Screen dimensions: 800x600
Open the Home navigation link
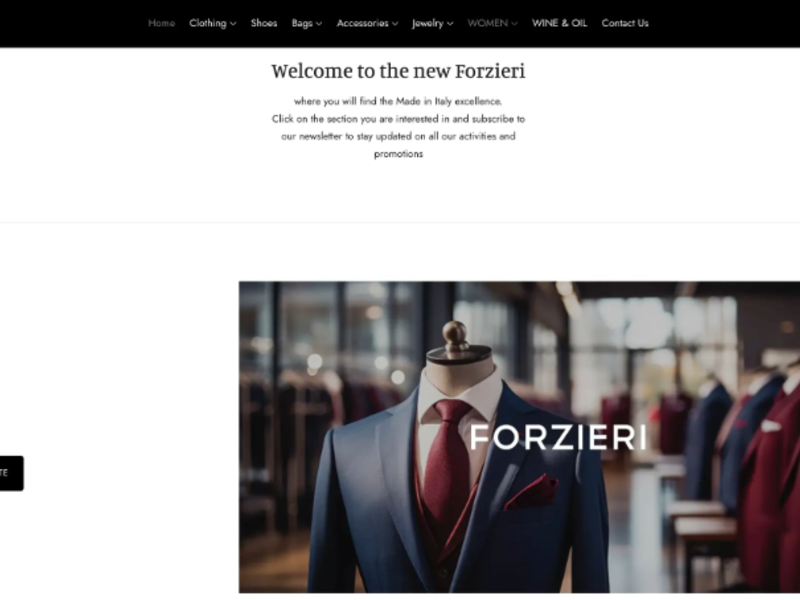pyautogui.click(x=161, y=23)
